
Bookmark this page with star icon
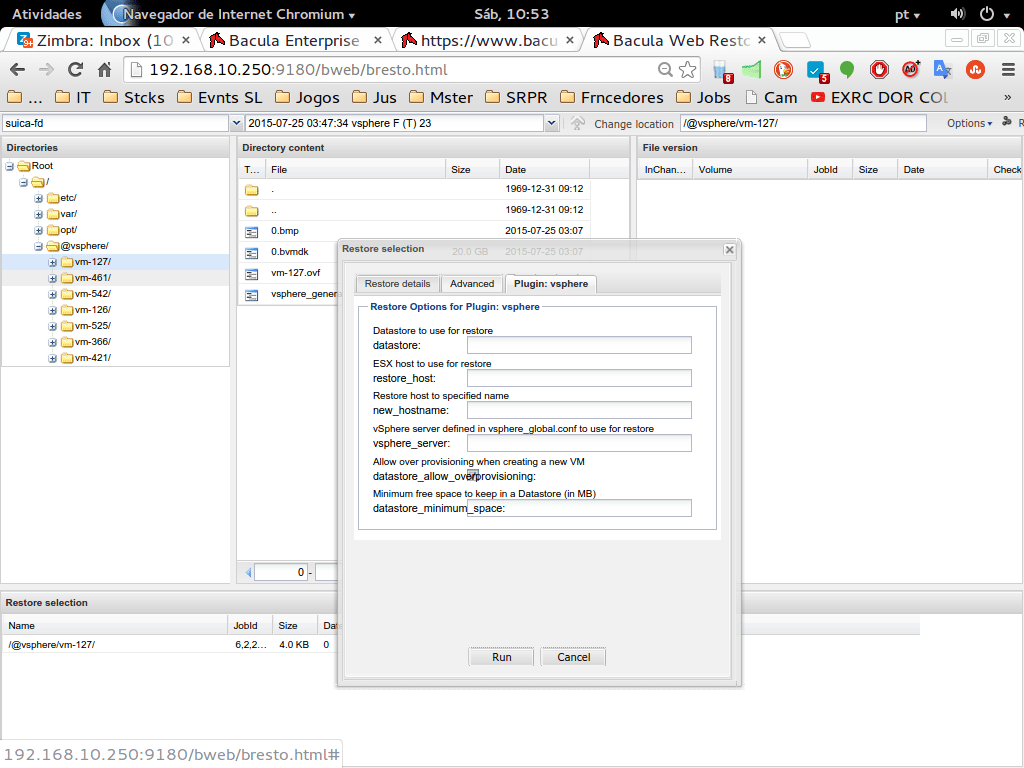[x=688, y=69]
